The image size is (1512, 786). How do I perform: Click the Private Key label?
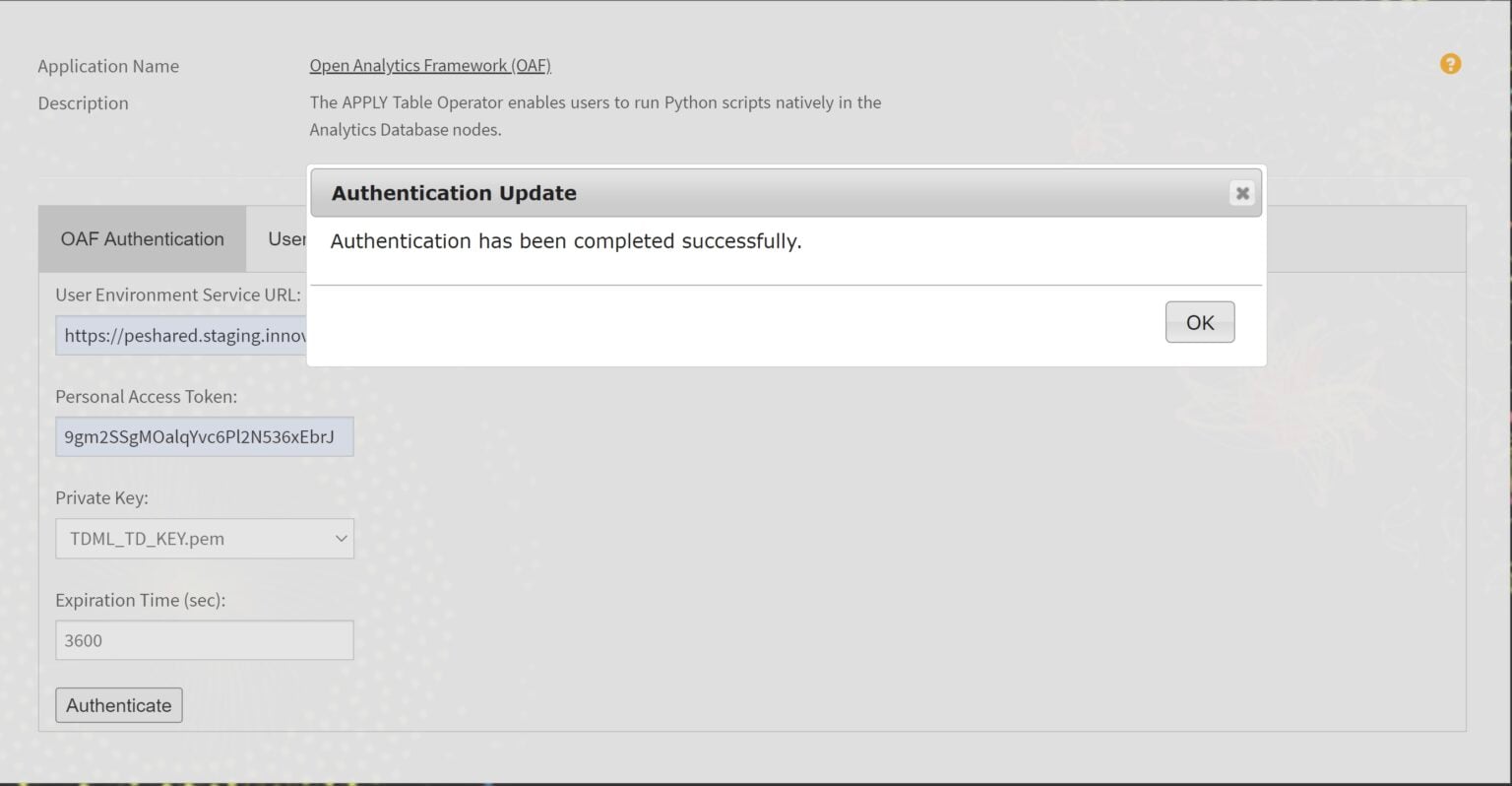coord(101,498)
